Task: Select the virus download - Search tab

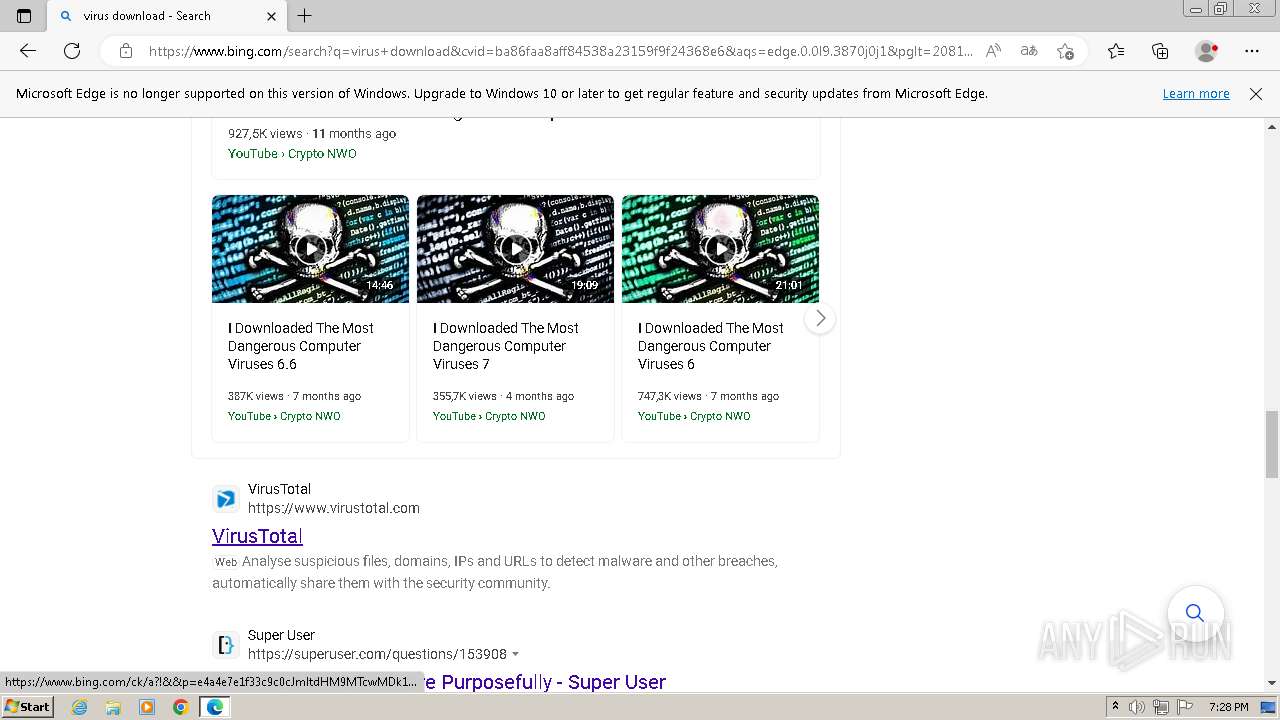Action: (165, 16)
